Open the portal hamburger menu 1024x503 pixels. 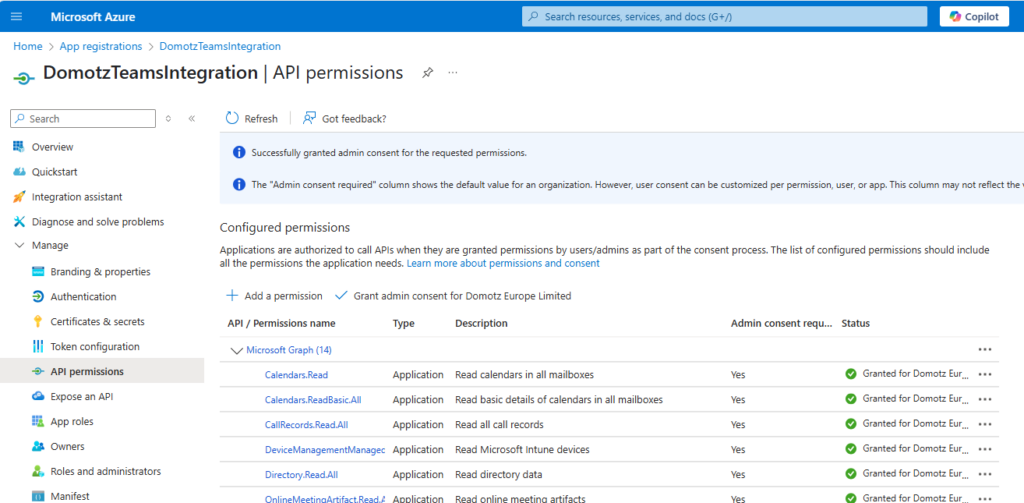pyautogui.click(x=16, y=16)
